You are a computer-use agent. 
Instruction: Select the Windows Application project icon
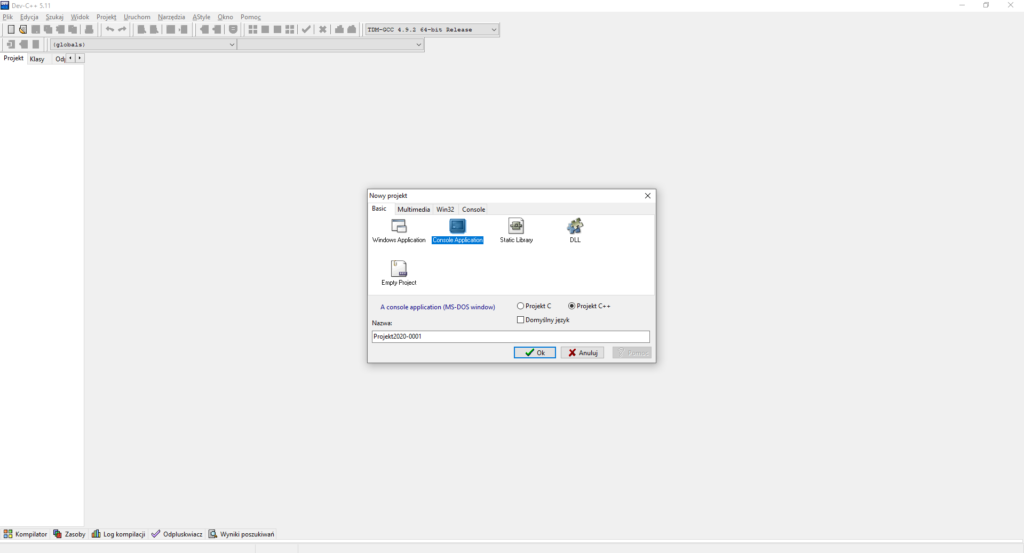pos(398,227)
